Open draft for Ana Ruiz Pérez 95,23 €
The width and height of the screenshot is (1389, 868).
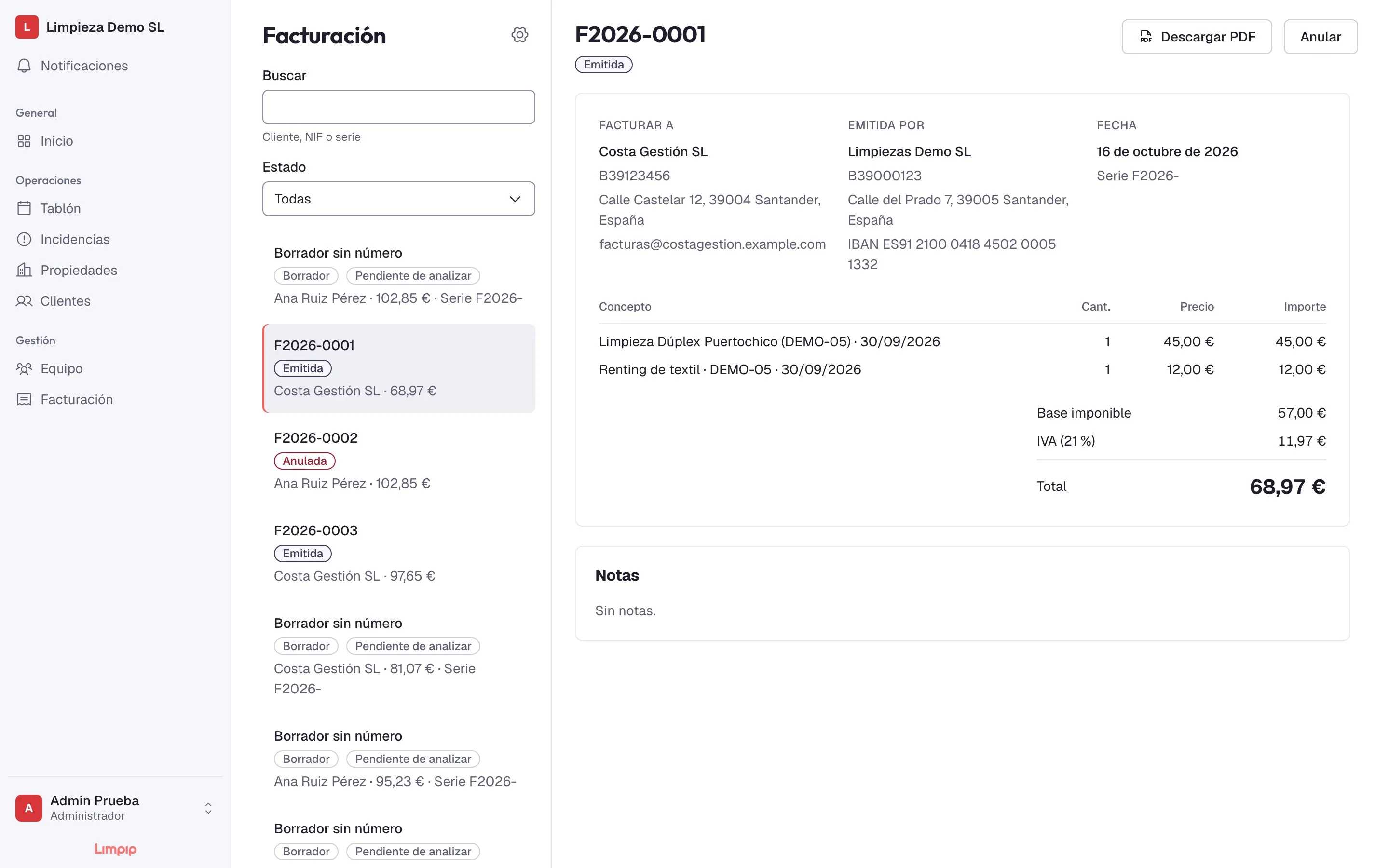398,759
